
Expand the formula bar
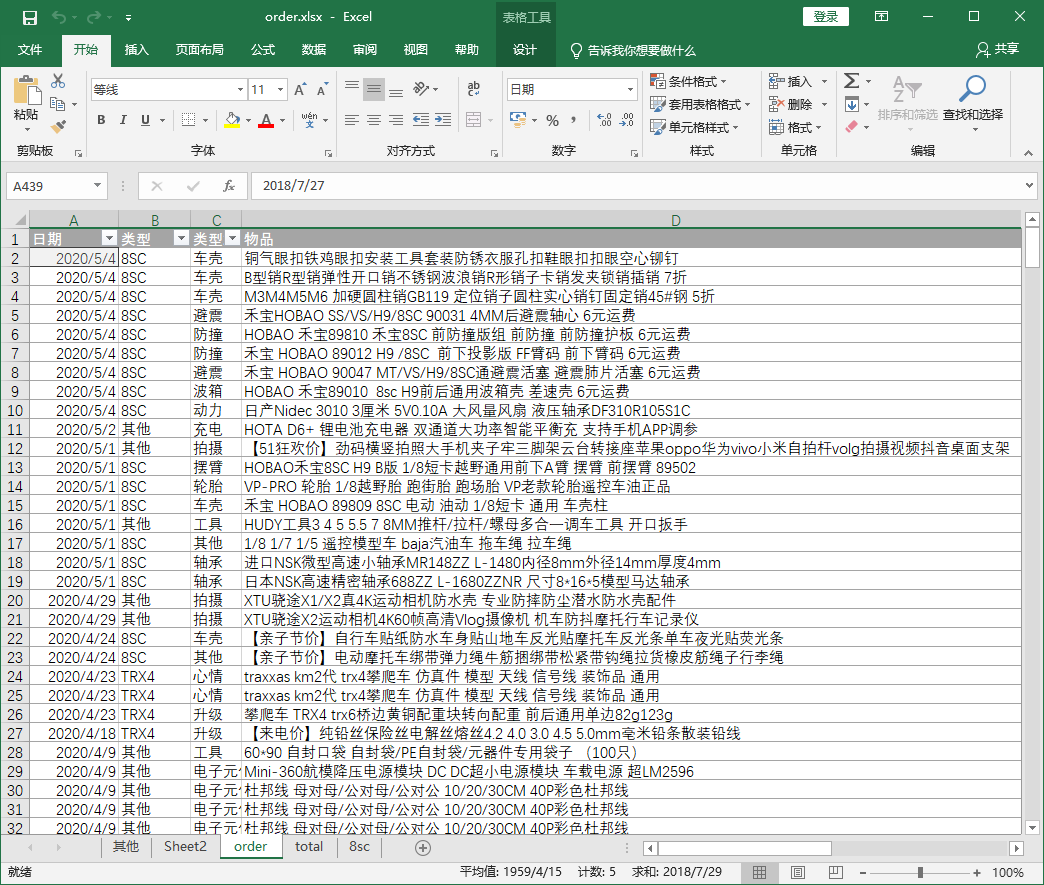pos(1029,186)
